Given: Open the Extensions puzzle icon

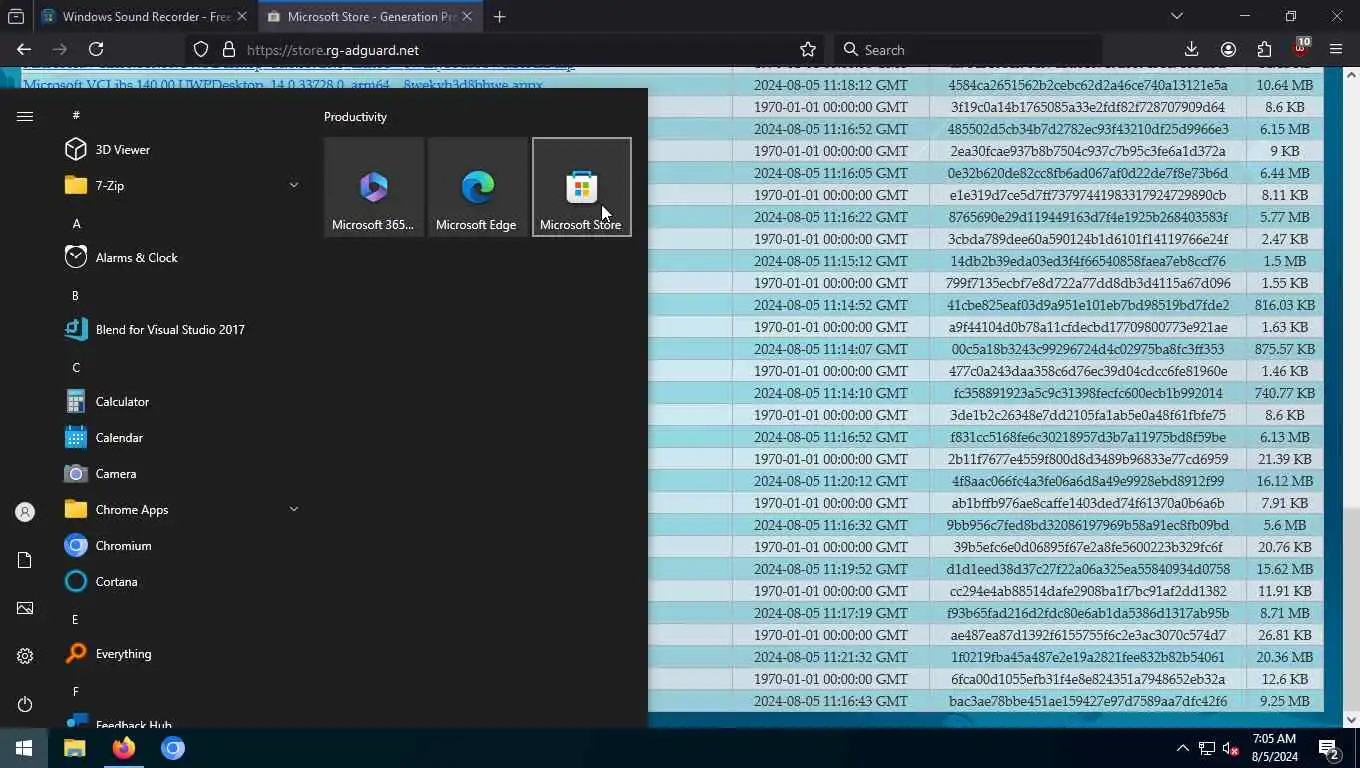Looking at the screenshot, I should tap(1264, 49).
